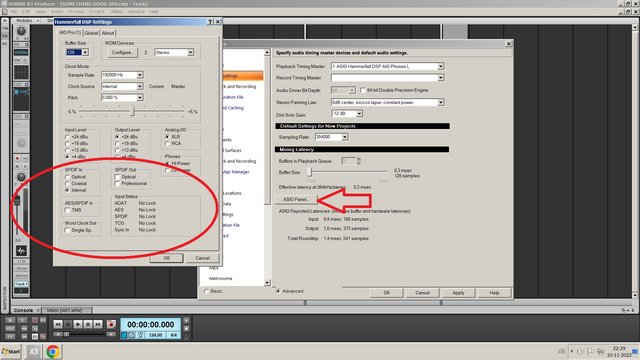The width and height of the screenshot is (640, 360).
Task: Click the 00:00:00.000 time display
Action: (151, 324)
